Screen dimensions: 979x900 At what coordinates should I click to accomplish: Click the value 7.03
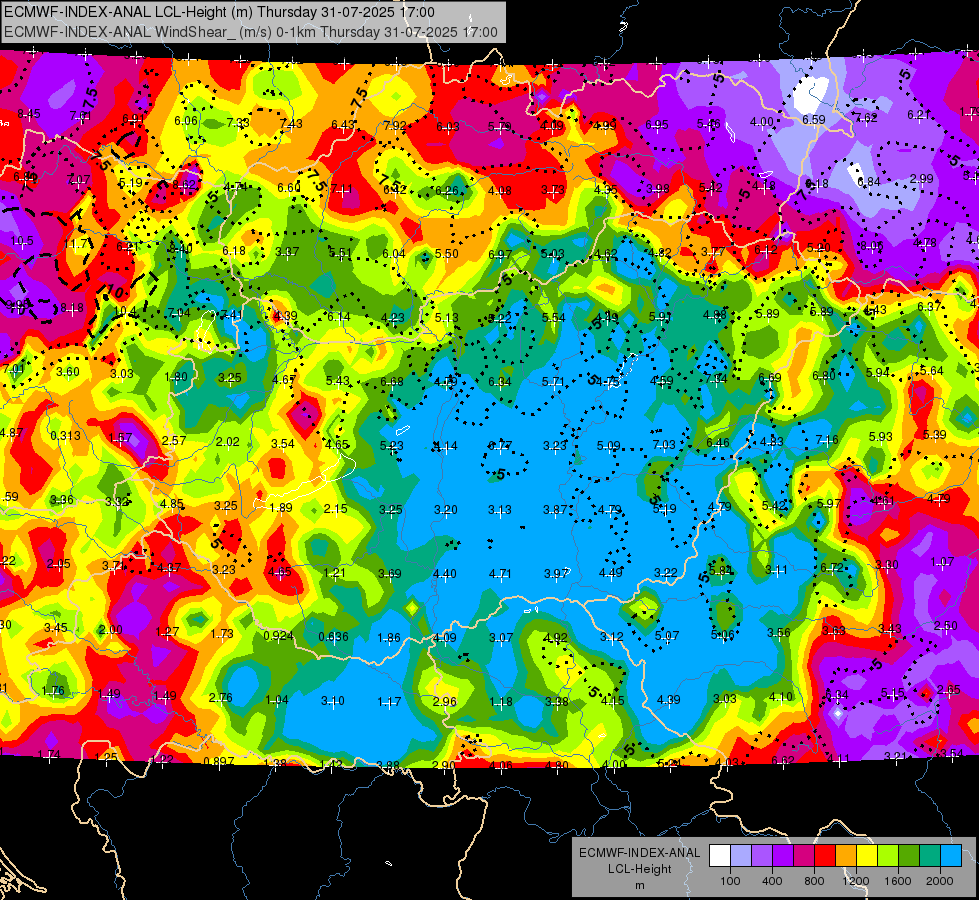664,444
